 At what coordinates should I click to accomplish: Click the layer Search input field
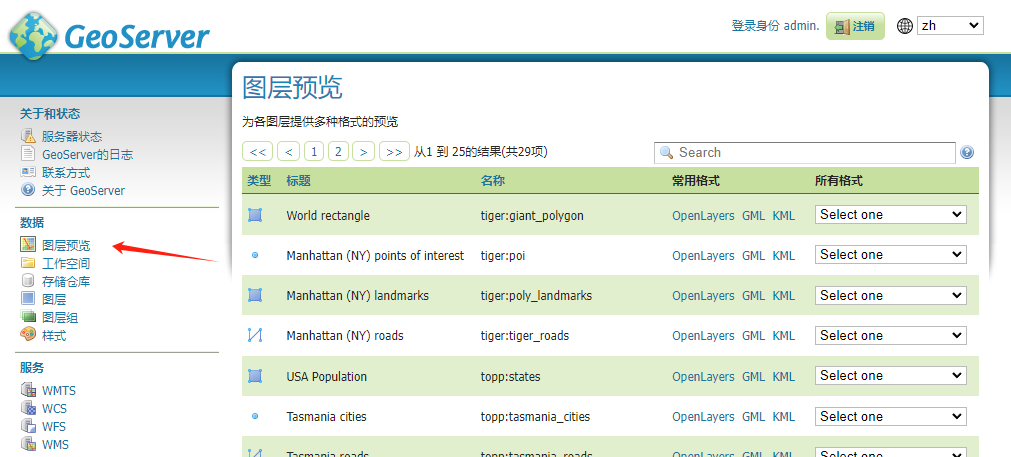pyautogui.click(x=805, y=153)
